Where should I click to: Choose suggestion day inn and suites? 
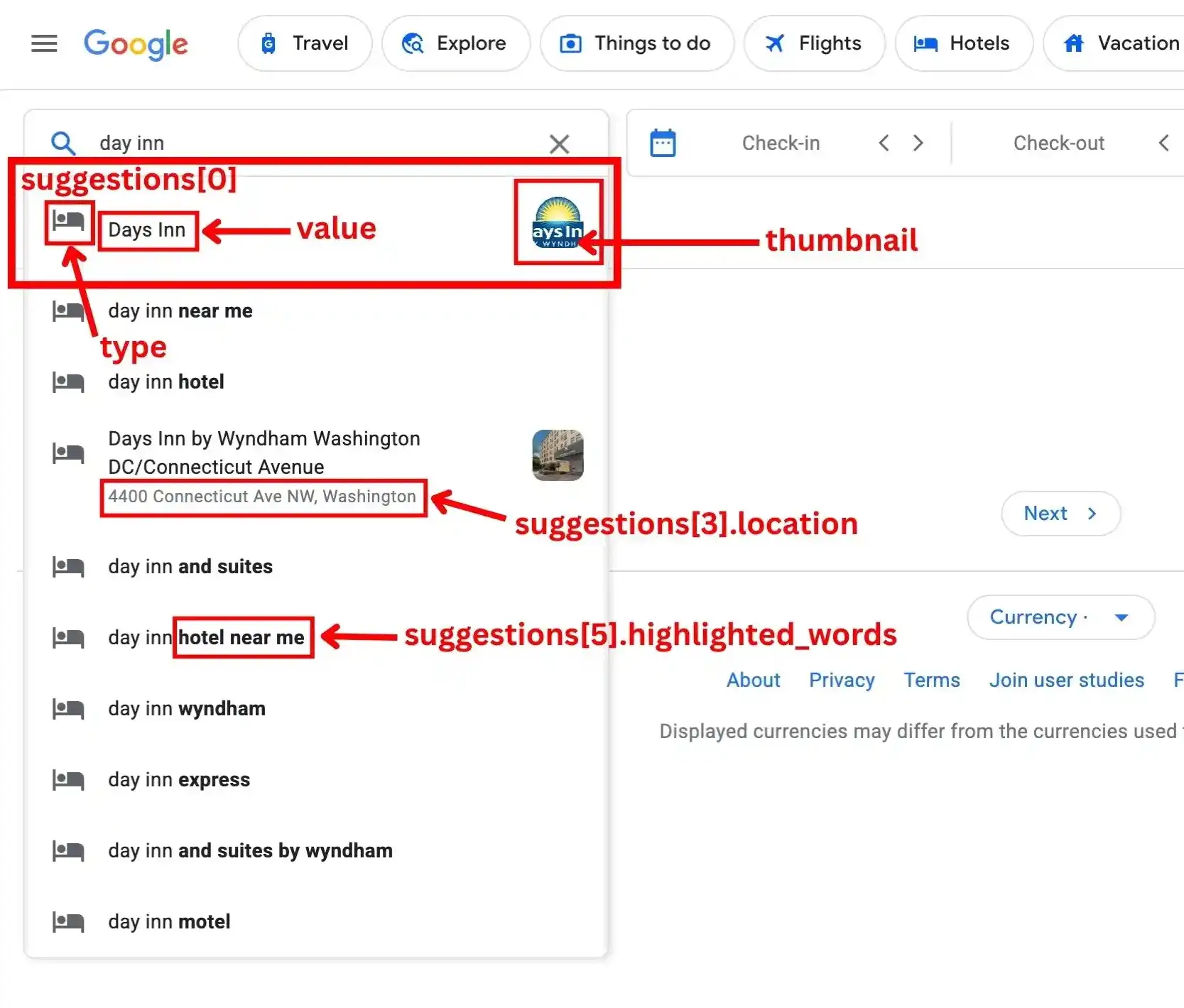[316, 567]
